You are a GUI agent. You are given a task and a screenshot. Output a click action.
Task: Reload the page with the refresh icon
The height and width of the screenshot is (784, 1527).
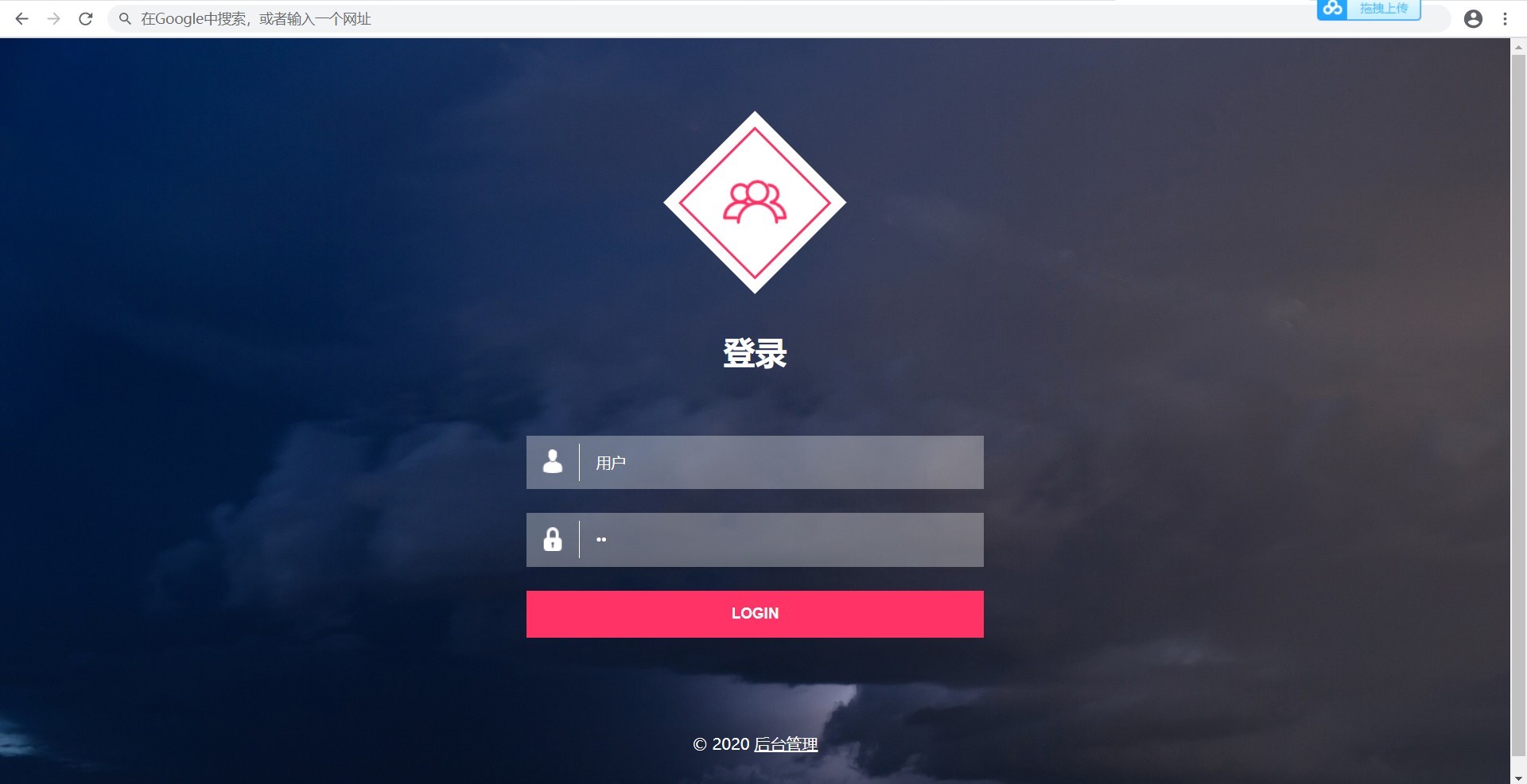(86, 19)
